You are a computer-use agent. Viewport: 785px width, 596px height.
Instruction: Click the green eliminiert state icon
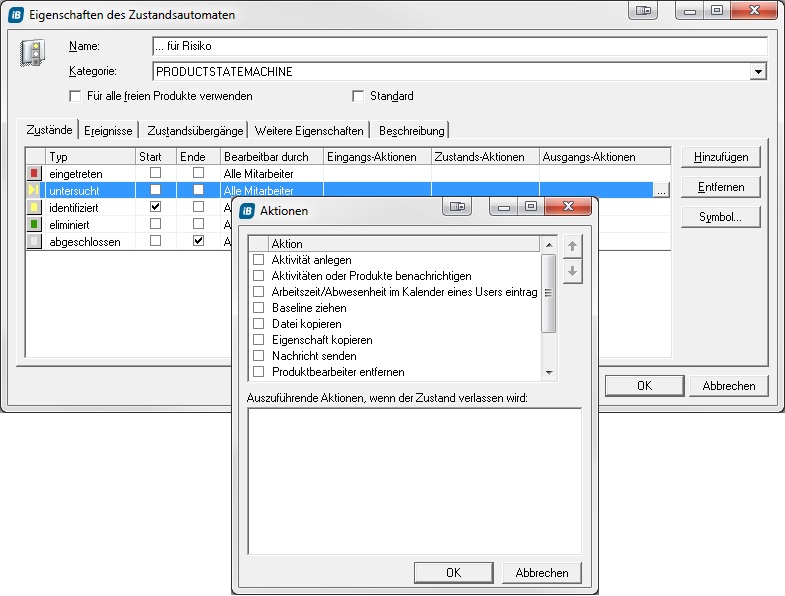point(35,225)
